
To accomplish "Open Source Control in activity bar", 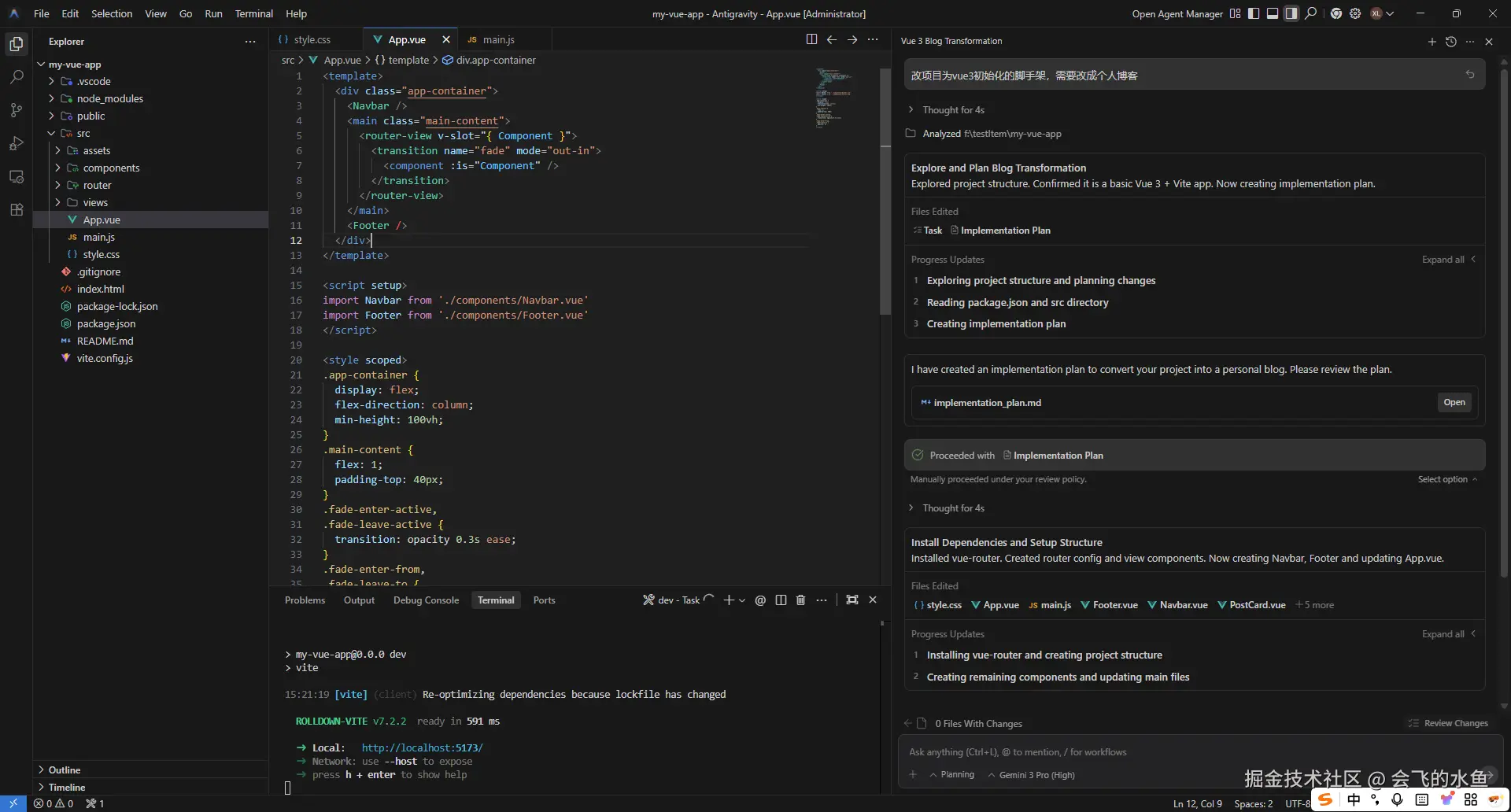I will (17, 110).
